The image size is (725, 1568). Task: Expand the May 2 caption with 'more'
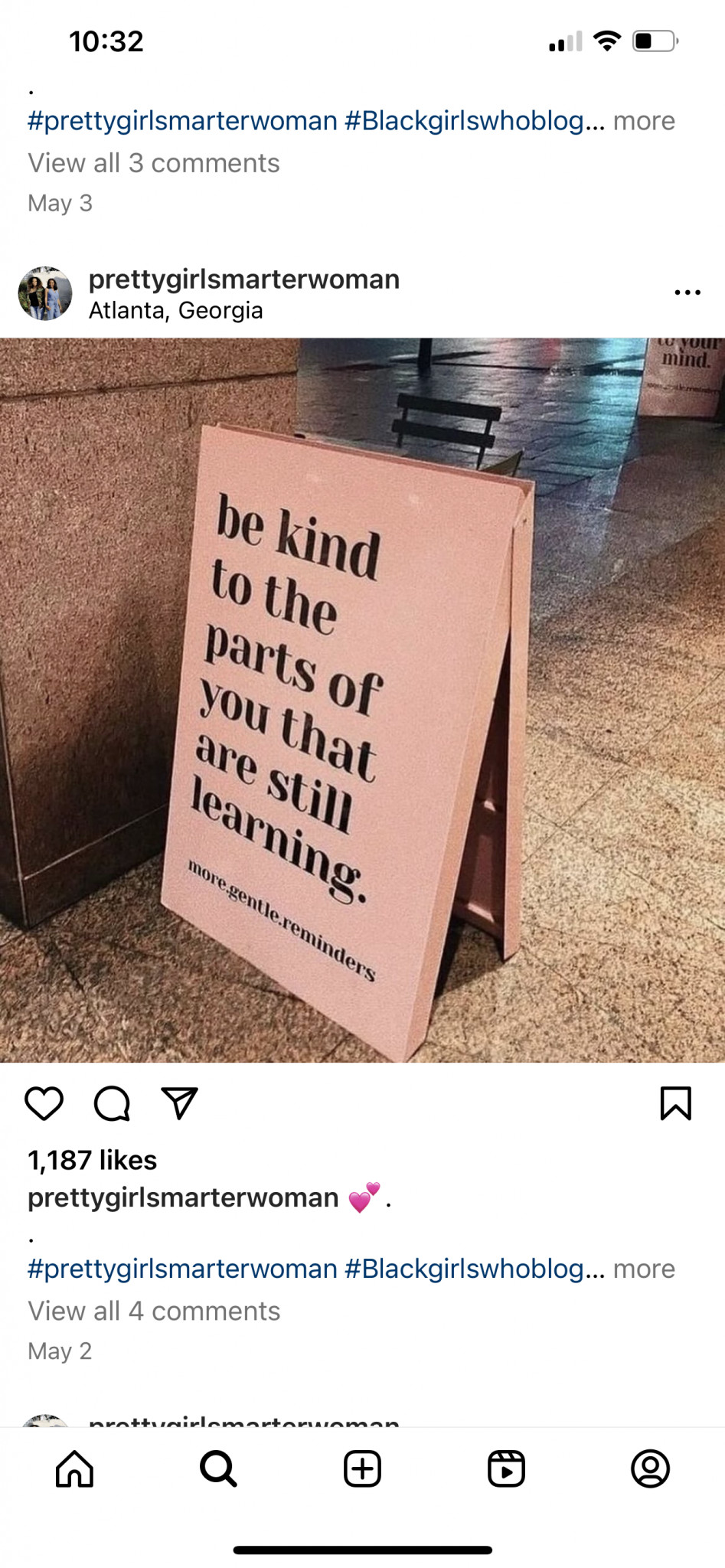click(x=644, y=1269)
